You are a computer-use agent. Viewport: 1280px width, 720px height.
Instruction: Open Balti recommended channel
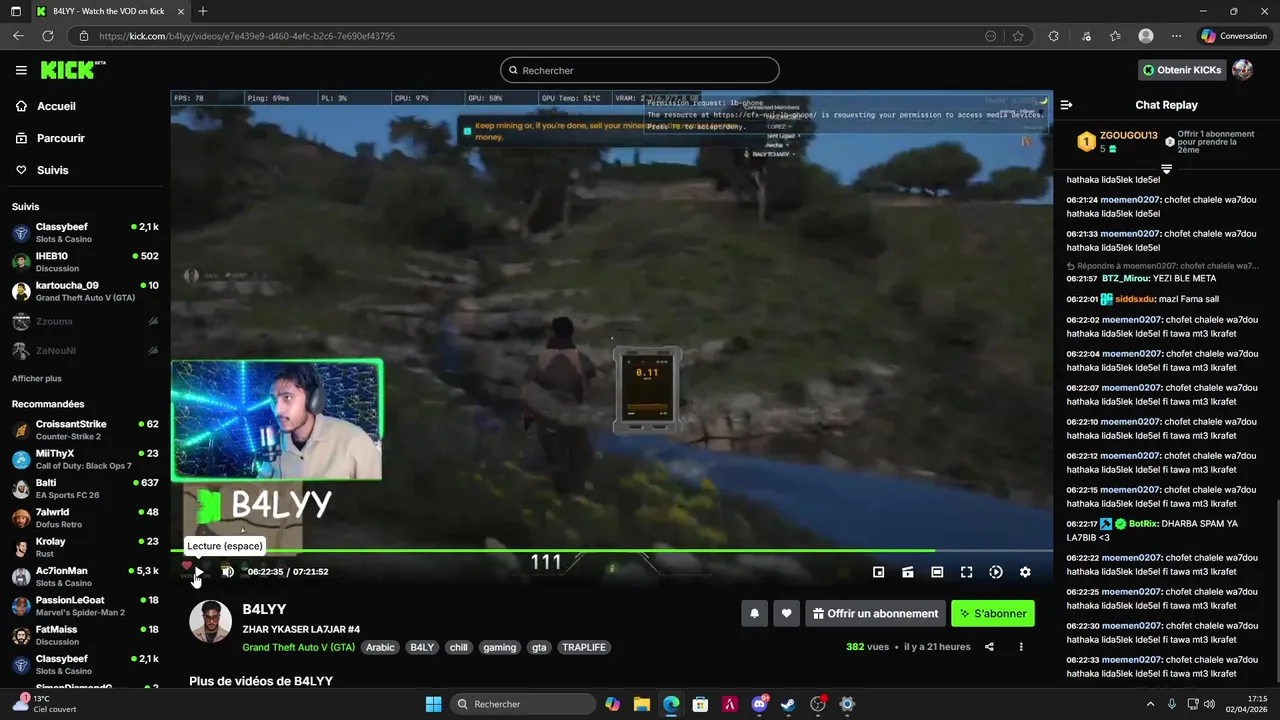coord(85,489)
